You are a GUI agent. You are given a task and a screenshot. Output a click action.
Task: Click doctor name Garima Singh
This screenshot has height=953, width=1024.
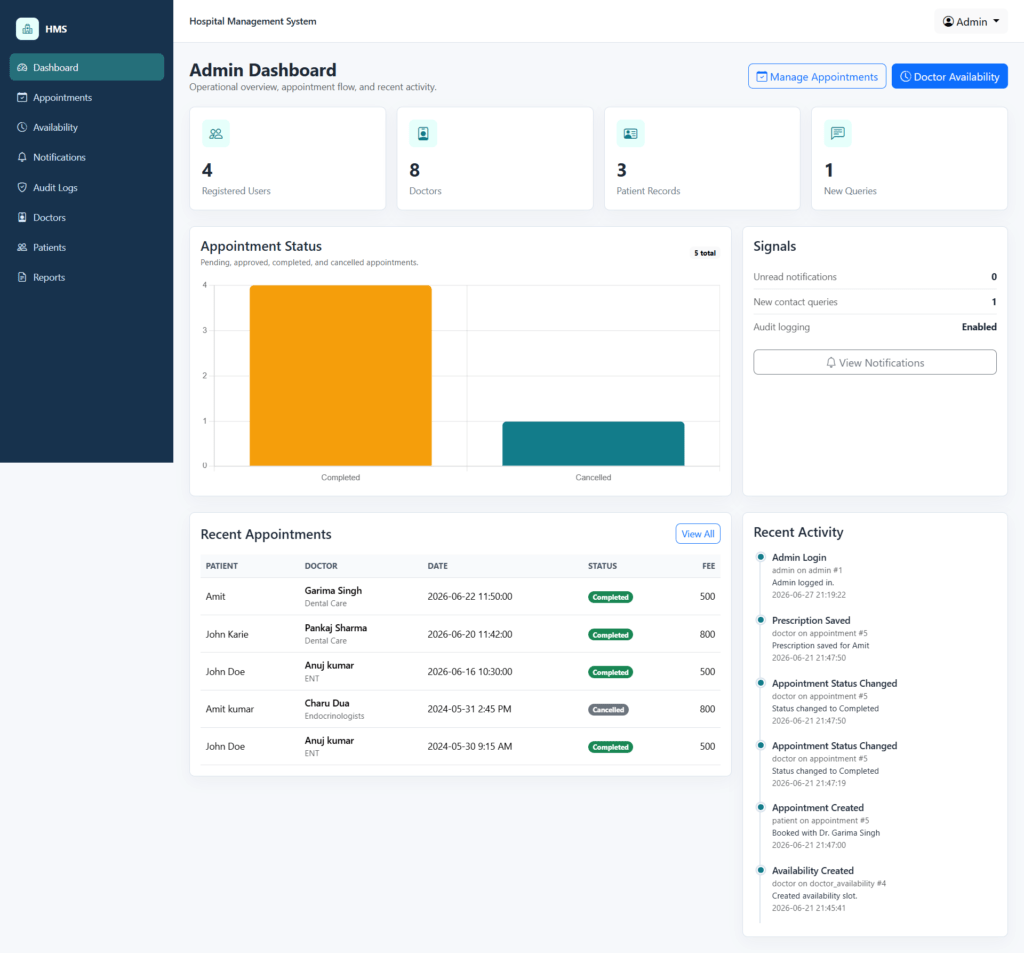333,590
